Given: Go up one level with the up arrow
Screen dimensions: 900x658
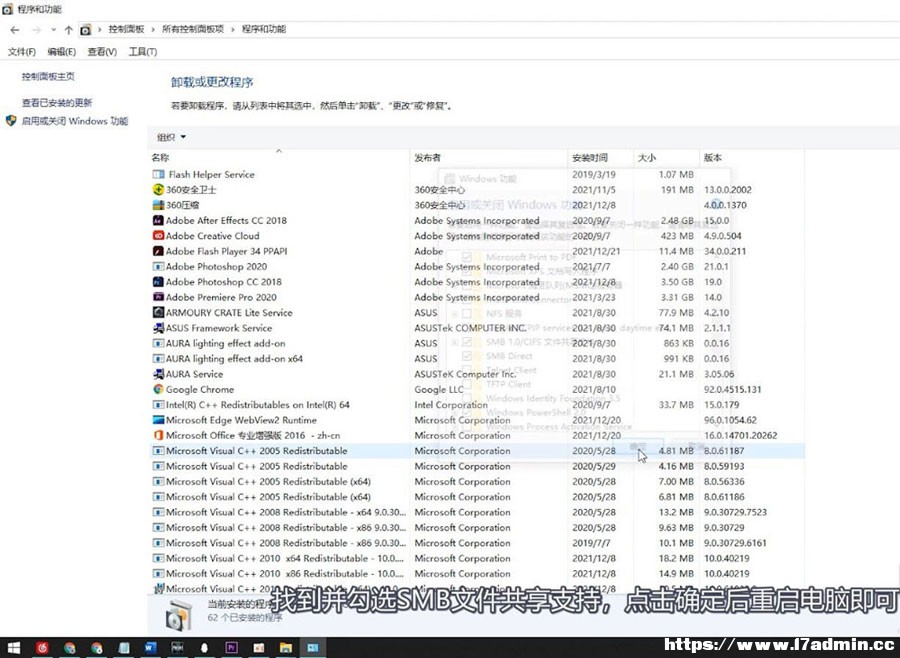Looking at the screenshot, I should point(68,30).
